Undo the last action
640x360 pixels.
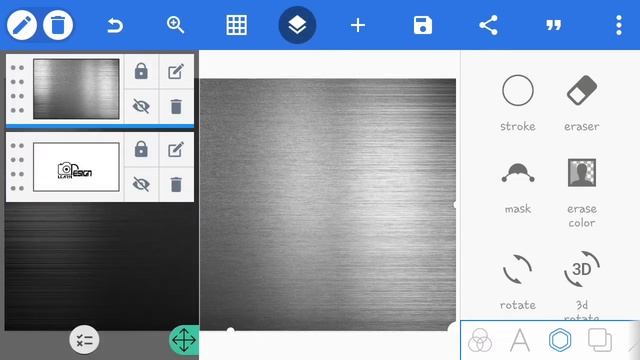[x=115, y=26]
